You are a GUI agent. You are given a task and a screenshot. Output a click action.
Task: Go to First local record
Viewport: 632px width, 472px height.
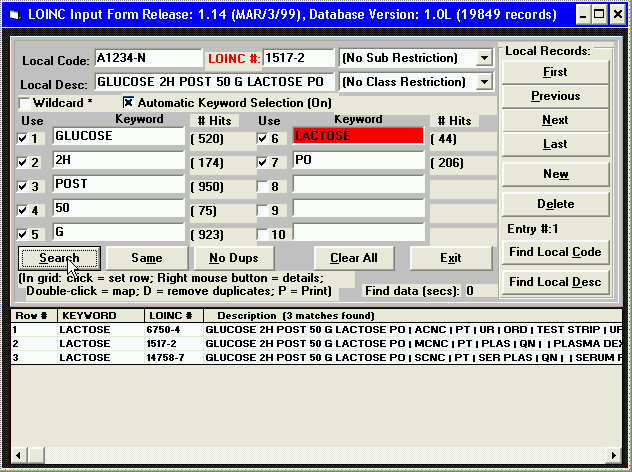[x=555, y=72]
